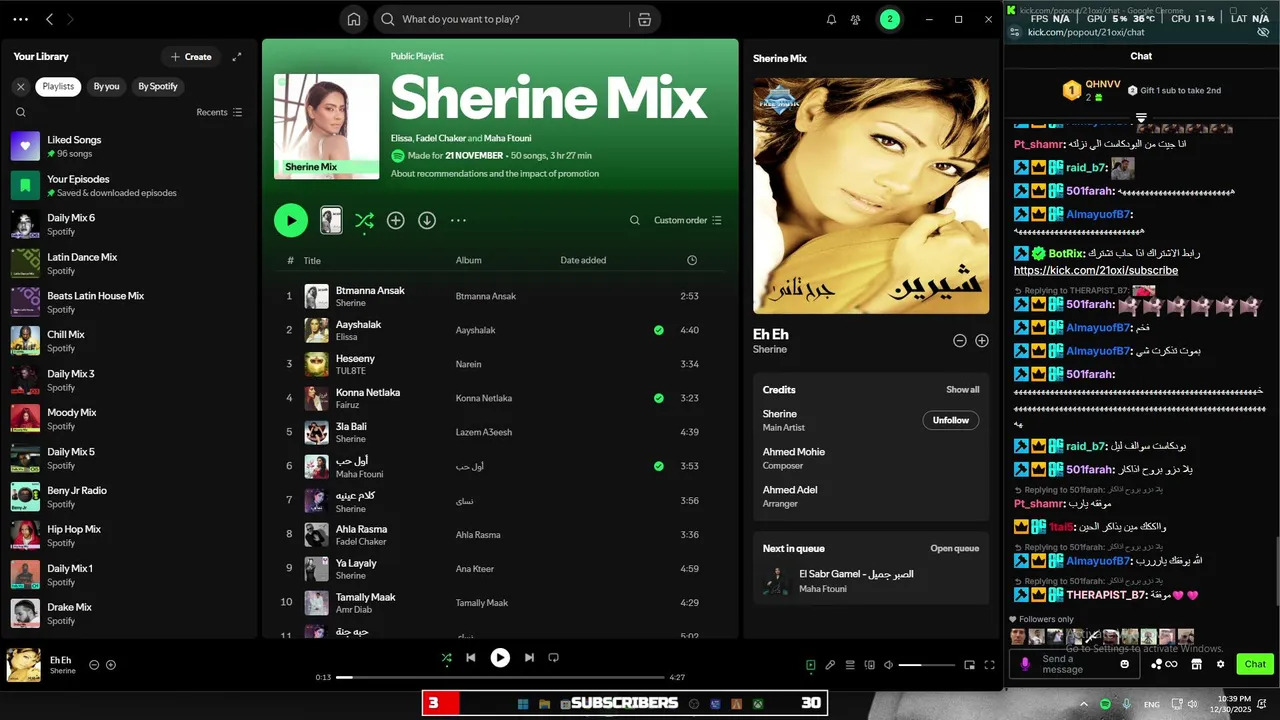Add Eh Eh to playlist in side panel
Image resolution: width=1280 pixels, height=720 pixels.
(x=982, y=341)
